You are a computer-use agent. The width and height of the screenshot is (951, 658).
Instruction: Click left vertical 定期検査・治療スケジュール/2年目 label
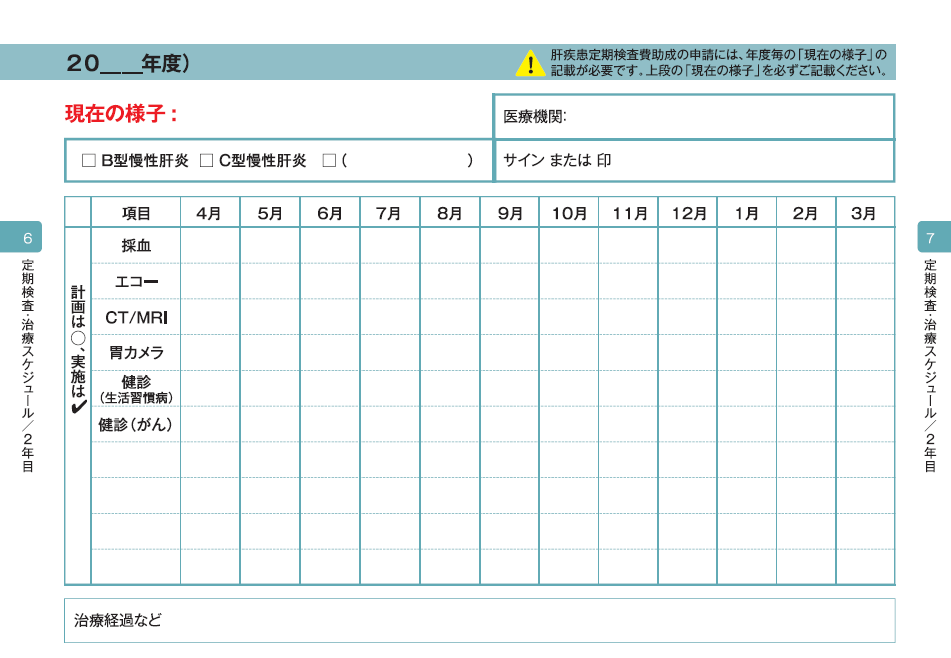[28, 366]
